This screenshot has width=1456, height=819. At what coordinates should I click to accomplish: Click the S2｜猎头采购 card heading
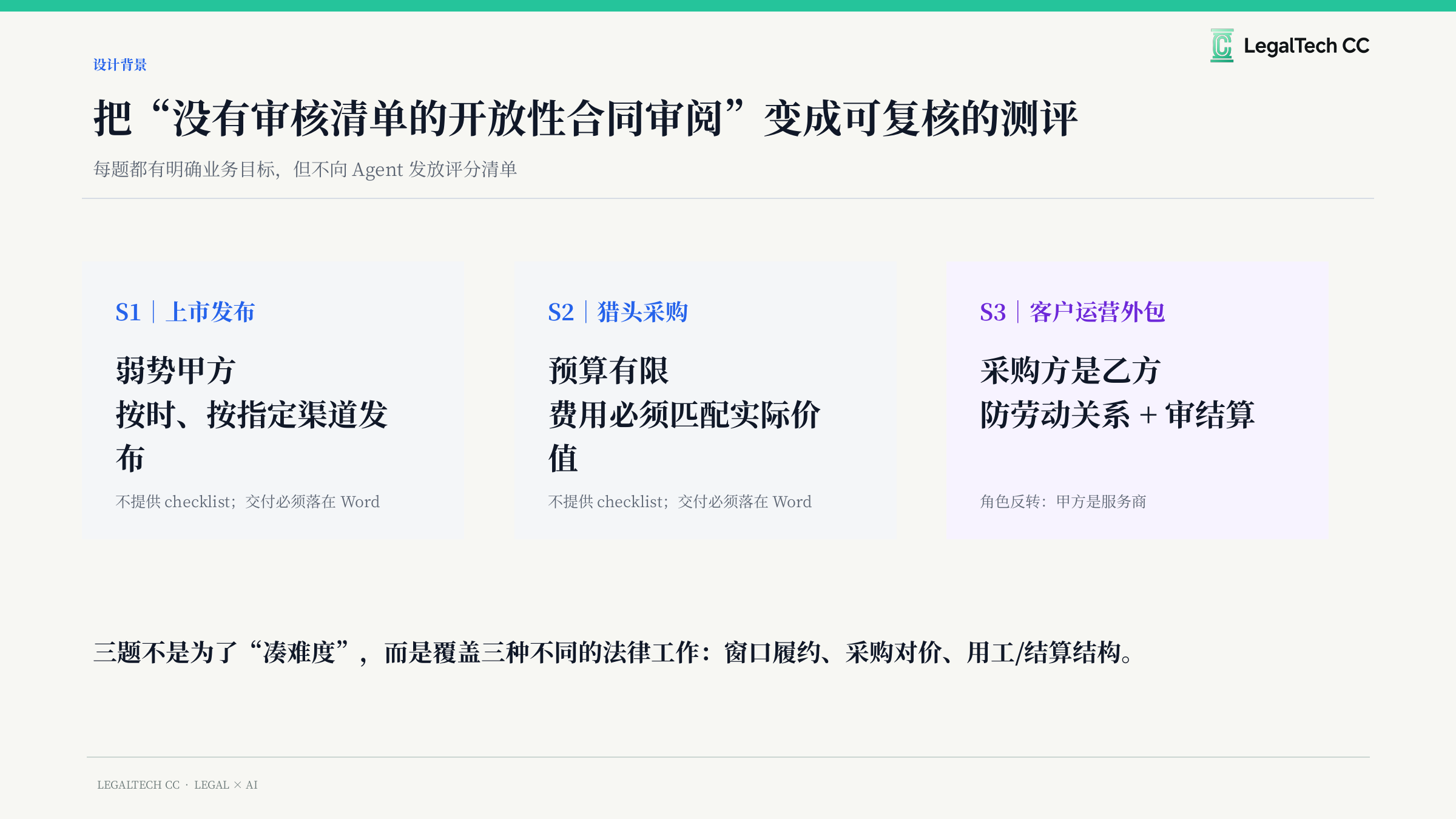point(618,312)
